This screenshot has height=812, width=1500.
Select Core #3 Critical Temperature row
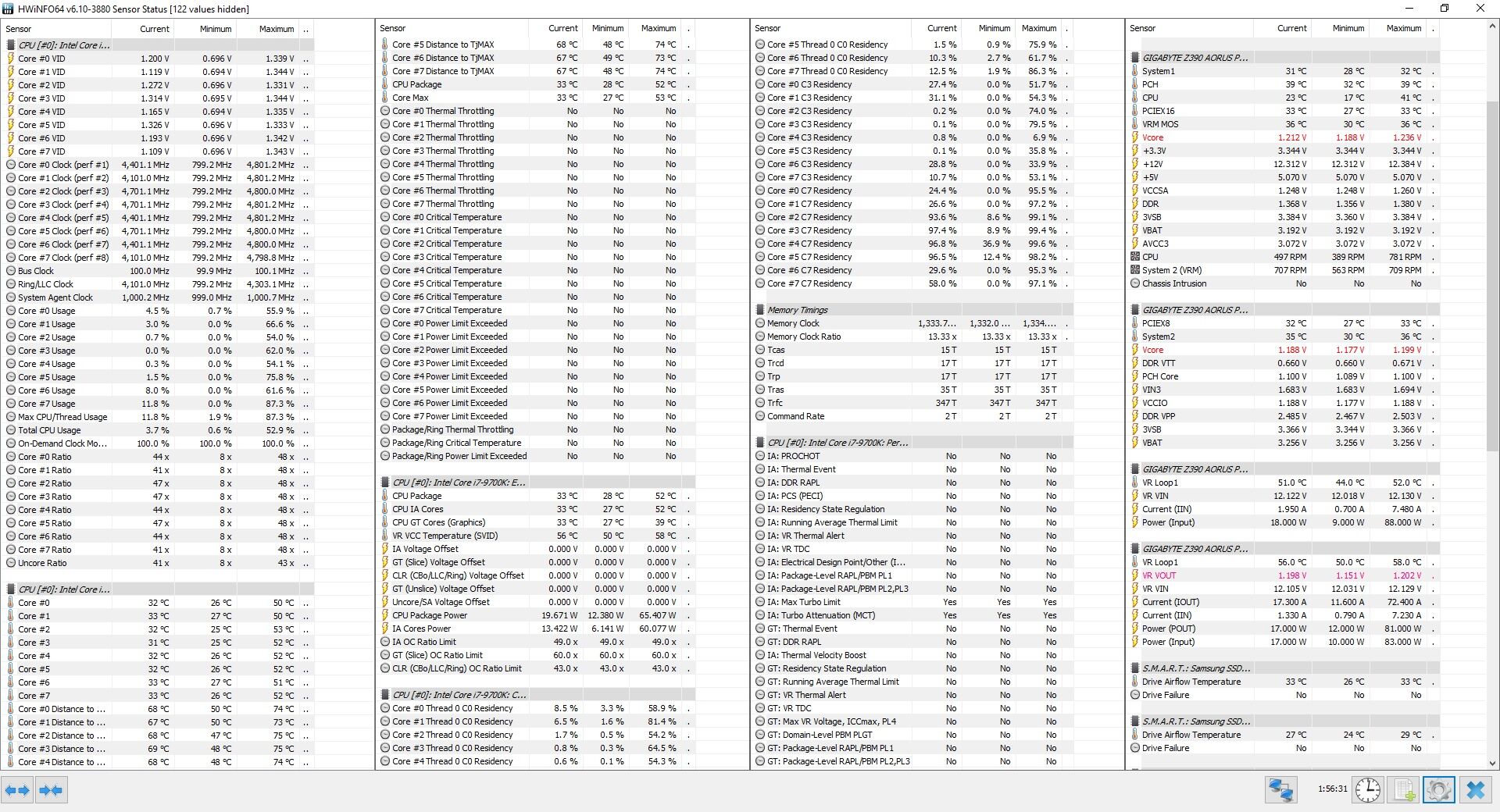536,257
